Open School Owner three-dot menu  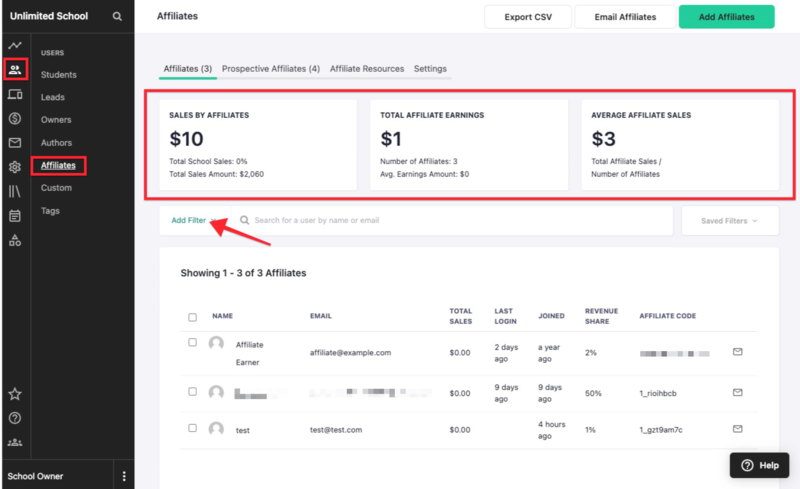[124, 476]
